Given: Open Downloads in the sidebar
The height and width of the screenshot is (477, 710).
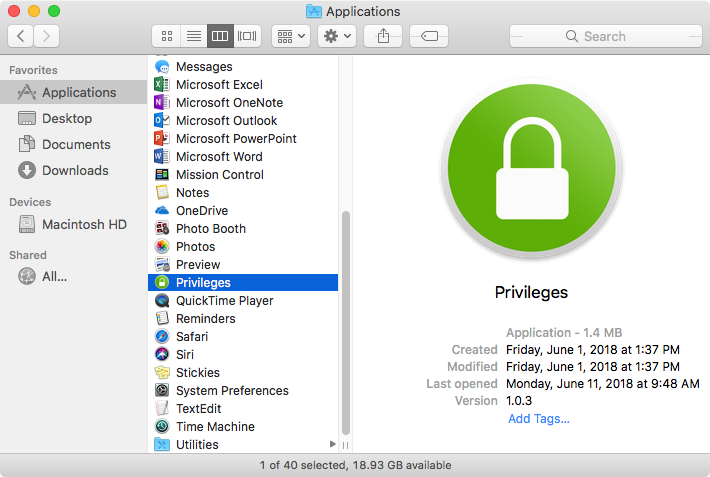Looking at the screenshot, I should pyautogui.click(x=74, y=170).
